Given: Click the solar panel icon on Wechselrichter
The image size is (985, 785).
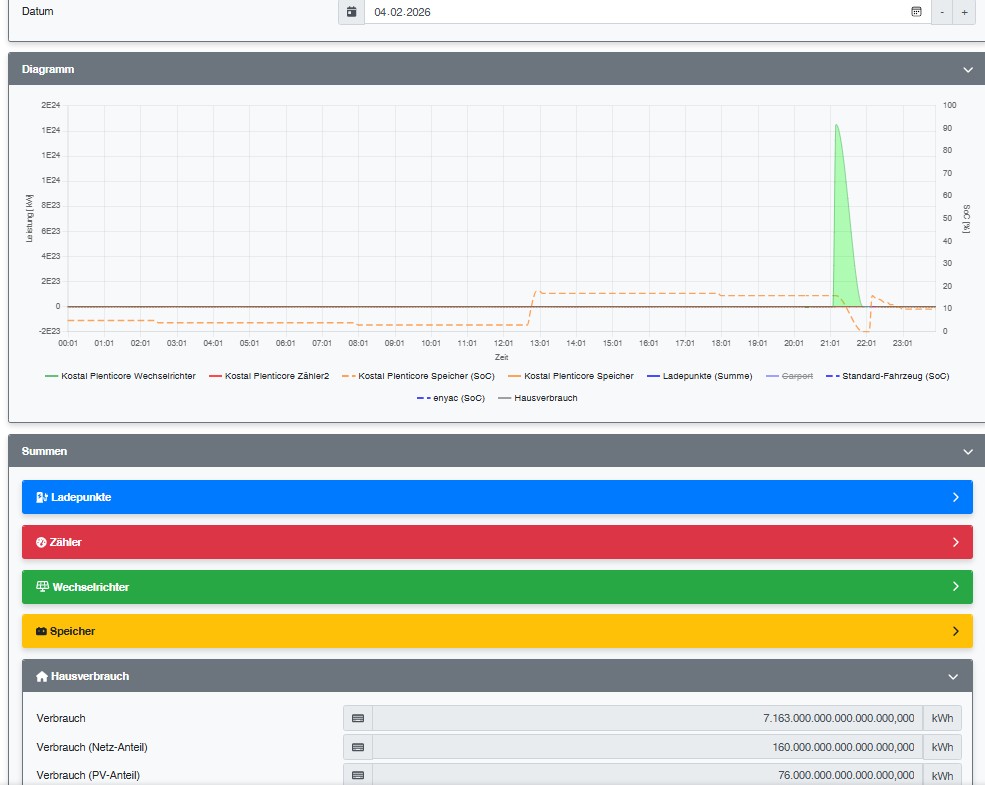Looking at the screenshot, I should pyautogui.click(x=42, y=587).
